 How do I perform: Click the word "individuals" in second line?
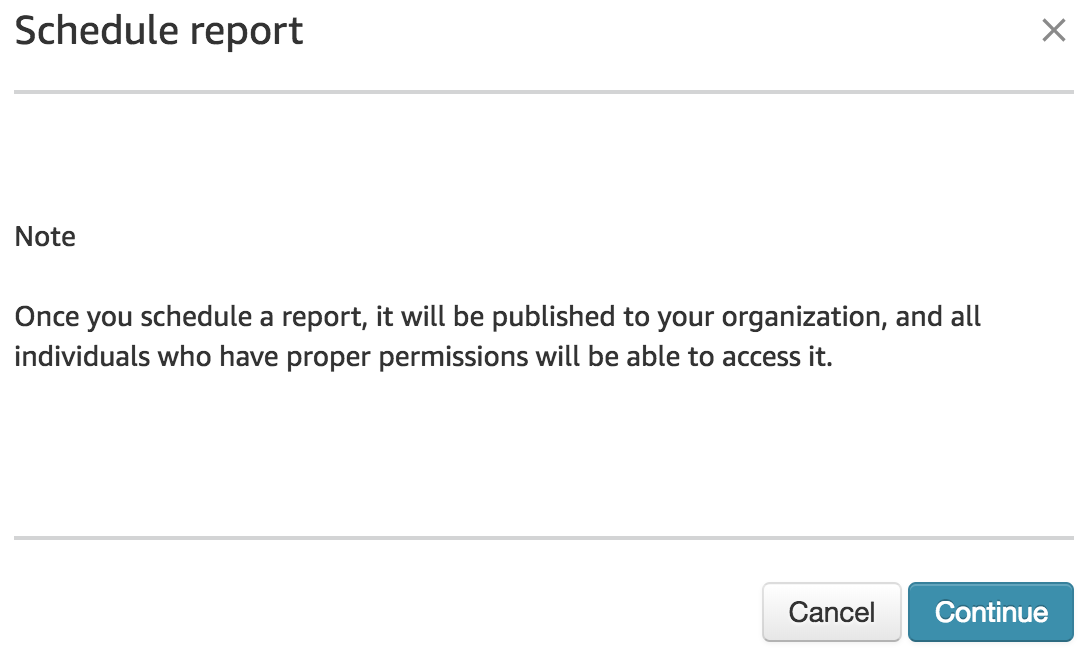[82, 357]
